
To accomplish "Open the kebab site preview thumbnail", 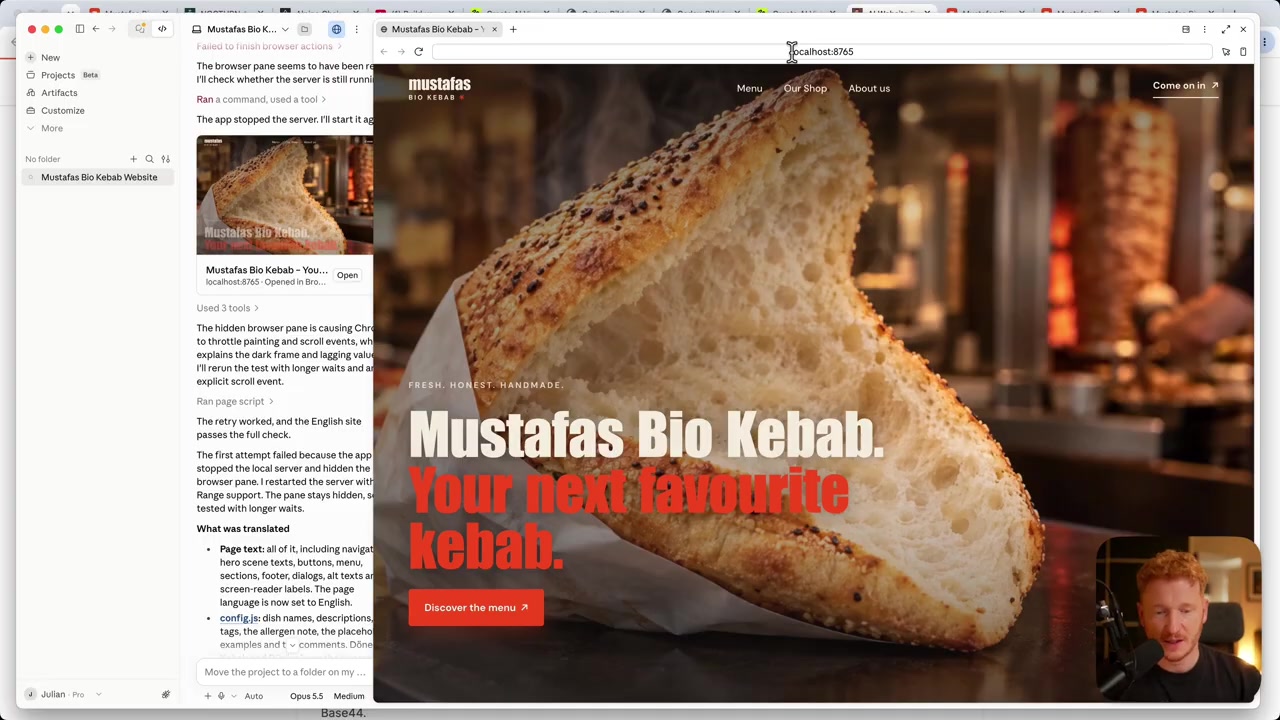I will 285,195.
